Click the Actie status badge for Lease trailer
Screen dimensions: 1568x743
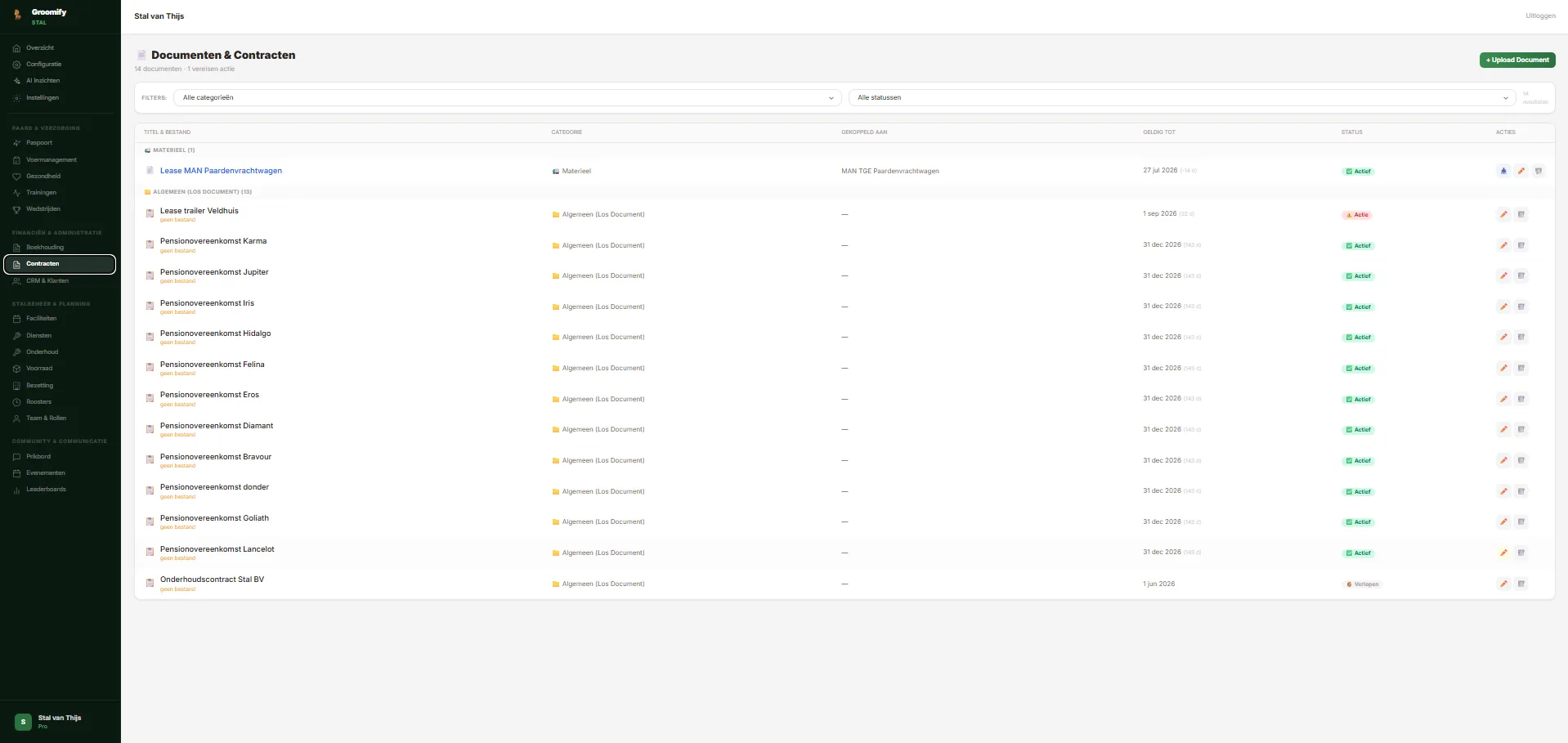[x=1357, y=215]
